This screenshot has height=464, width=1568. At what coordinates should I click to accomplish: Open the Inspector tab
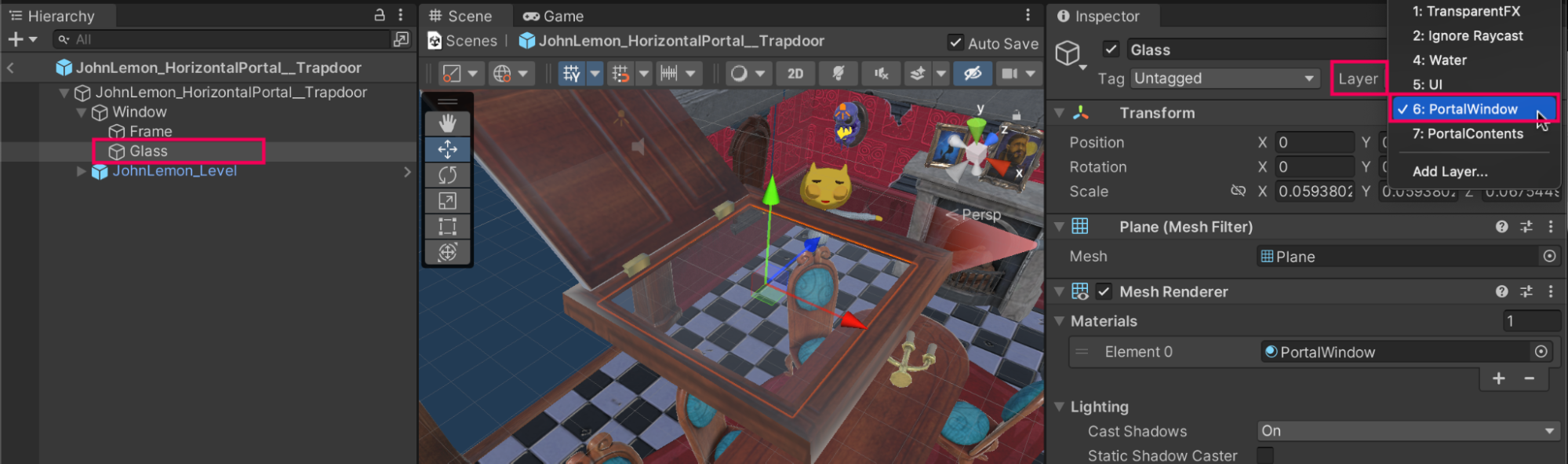pyautogui.click(x=1098, y=16)
